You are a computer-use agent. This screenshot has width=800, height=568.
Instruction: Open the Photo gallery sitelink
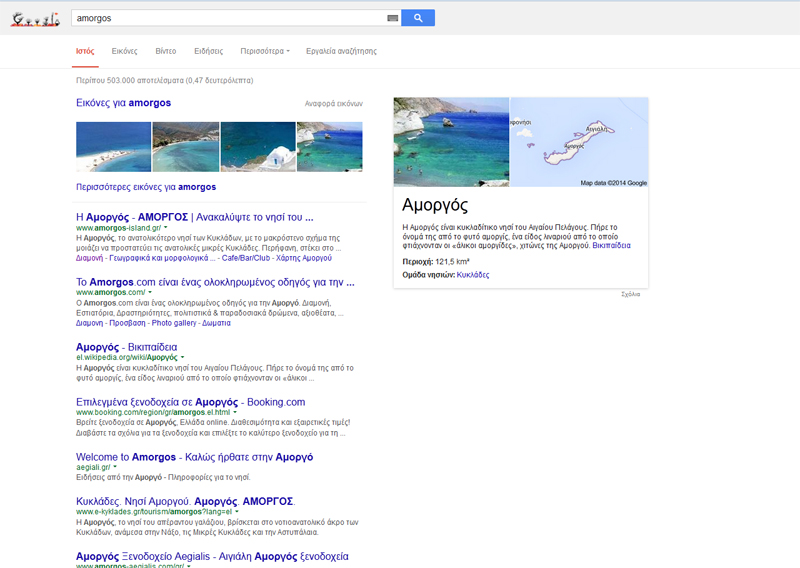coord(174,323)
